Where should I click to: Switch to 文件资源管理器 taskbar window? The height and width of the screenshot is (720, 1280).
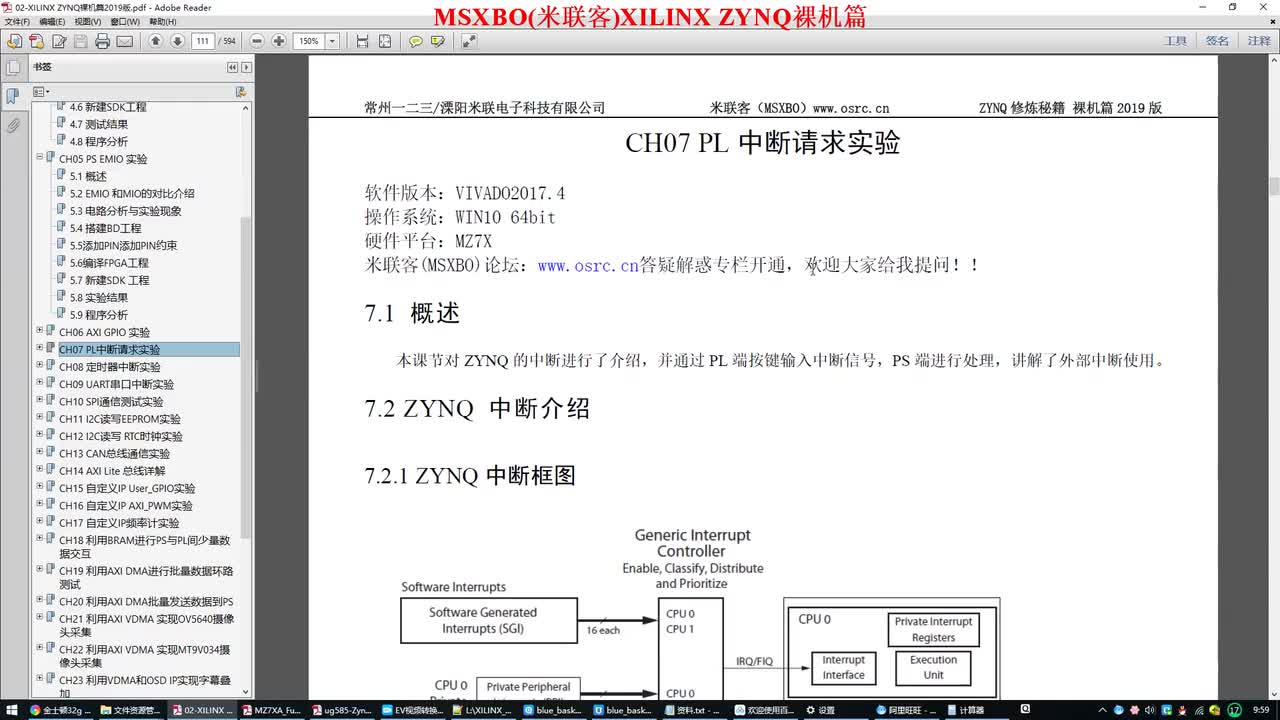click(132, 710)
